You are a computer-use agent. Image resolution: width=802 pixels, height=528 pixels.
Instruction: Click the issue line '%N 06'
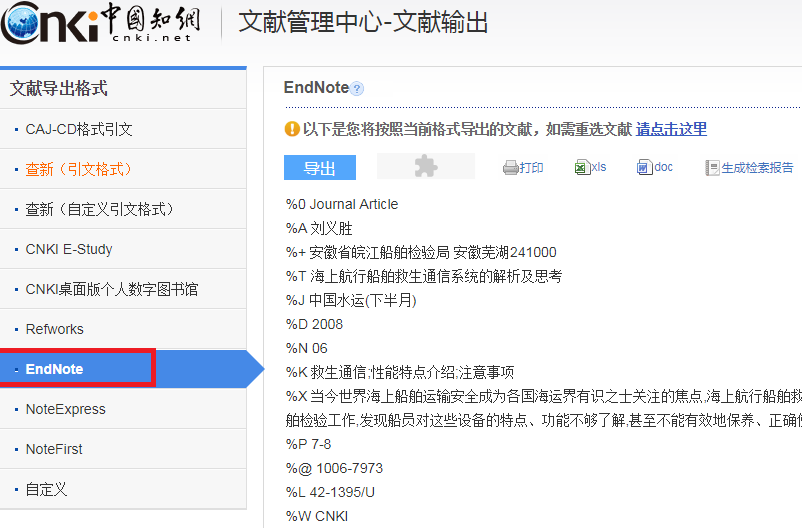click(x=306, y=348)
